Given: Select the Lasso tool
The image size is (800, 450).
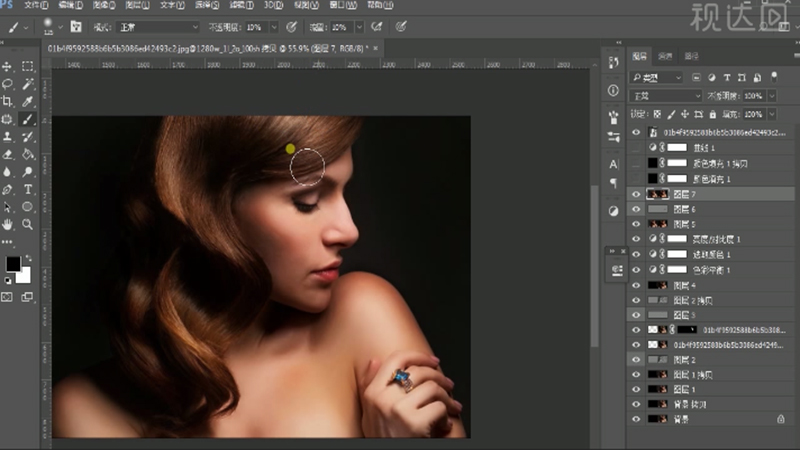Looking at the screenshot, I should (7, 84).
